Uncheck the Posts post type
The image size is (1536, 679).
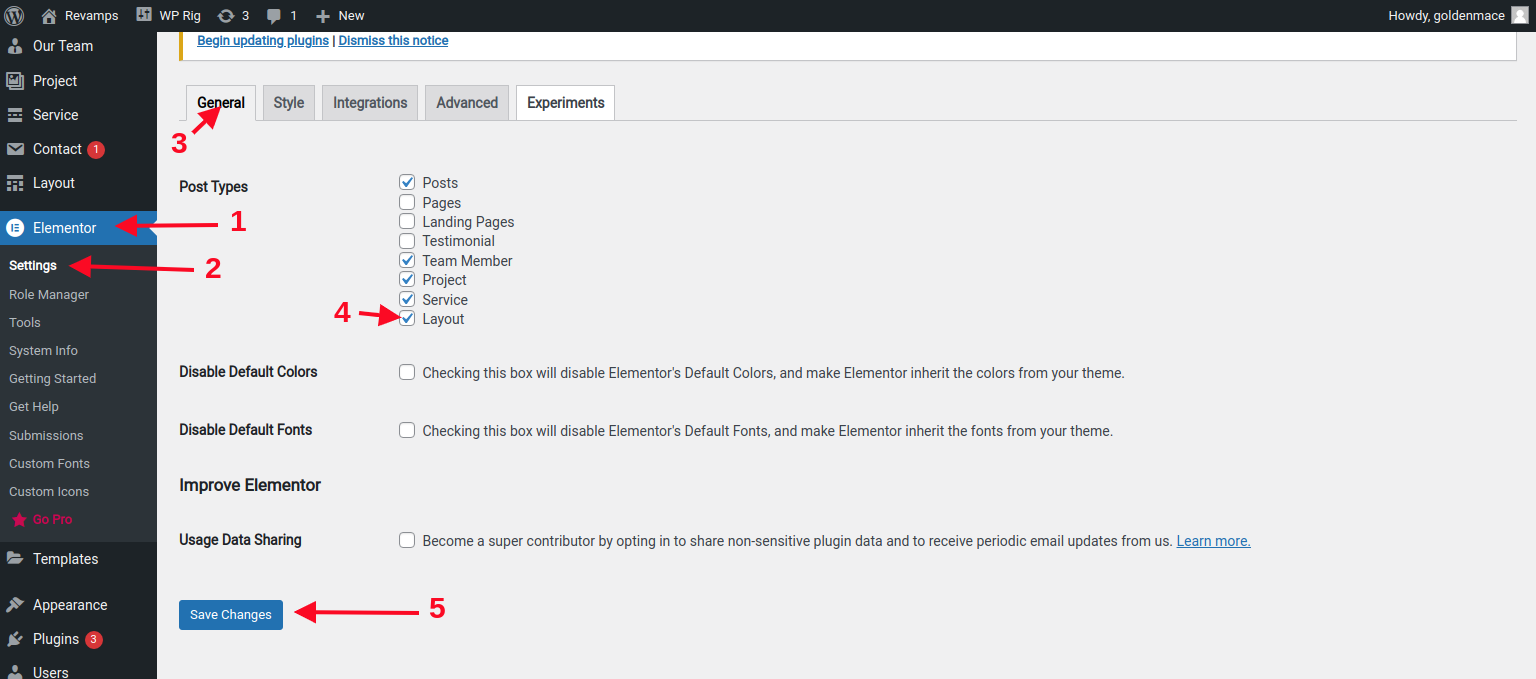click(x=407, y=182)
